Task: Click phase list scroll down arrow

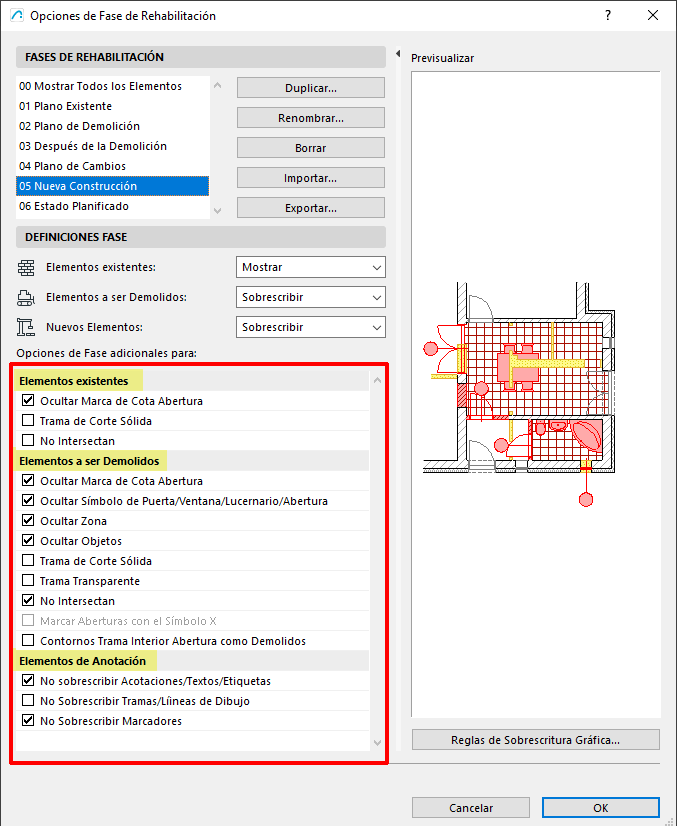Action: click(218, 211)
